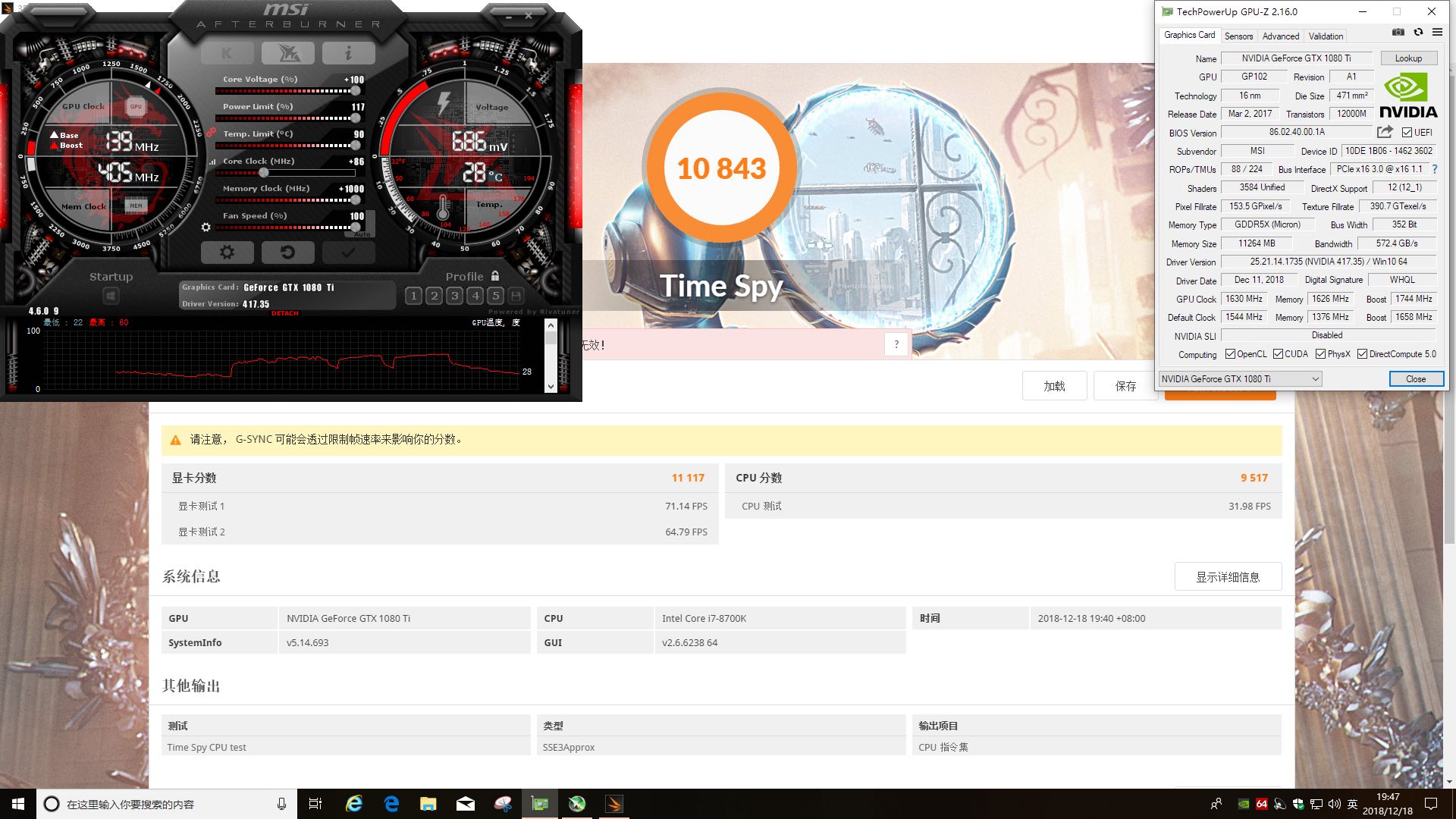Open Kombustor with the K button in Afterburner
This screenshot has width=1456, height=819.
(227, 52)
